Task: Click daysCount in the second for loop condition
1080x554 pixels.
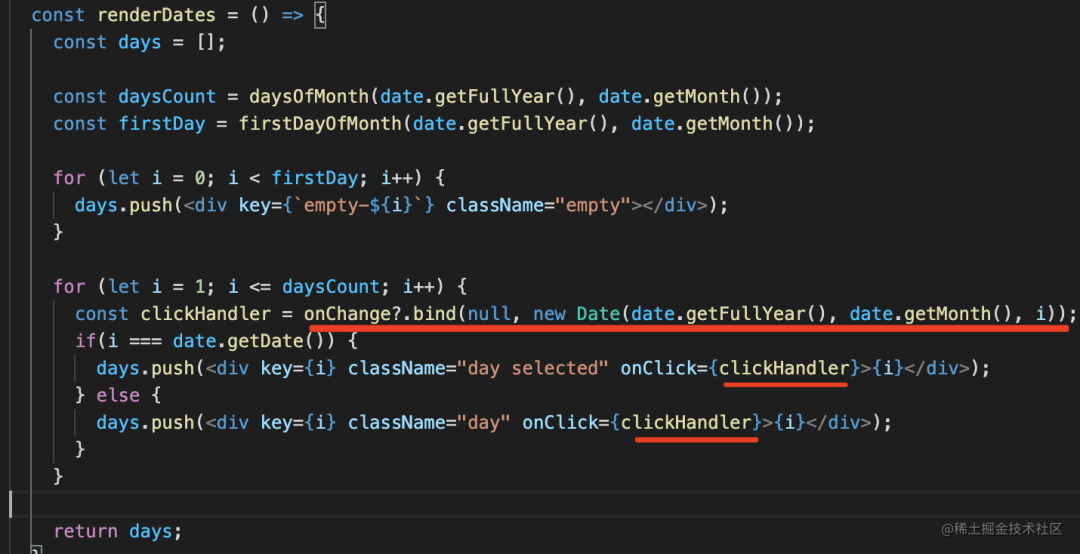Action: point(331,287)
